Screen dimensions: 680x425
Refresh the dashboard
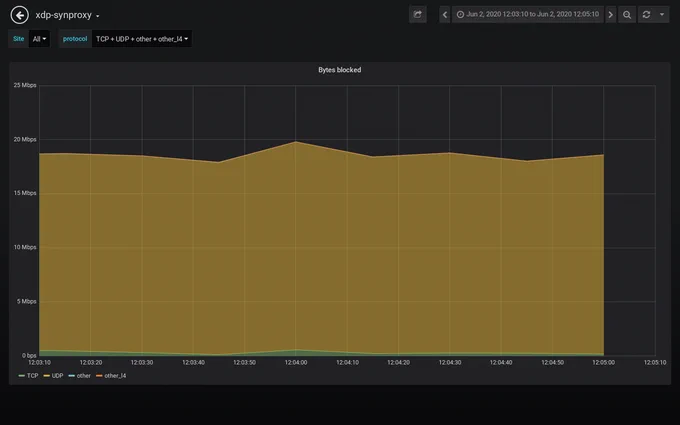tap(646, 14)
